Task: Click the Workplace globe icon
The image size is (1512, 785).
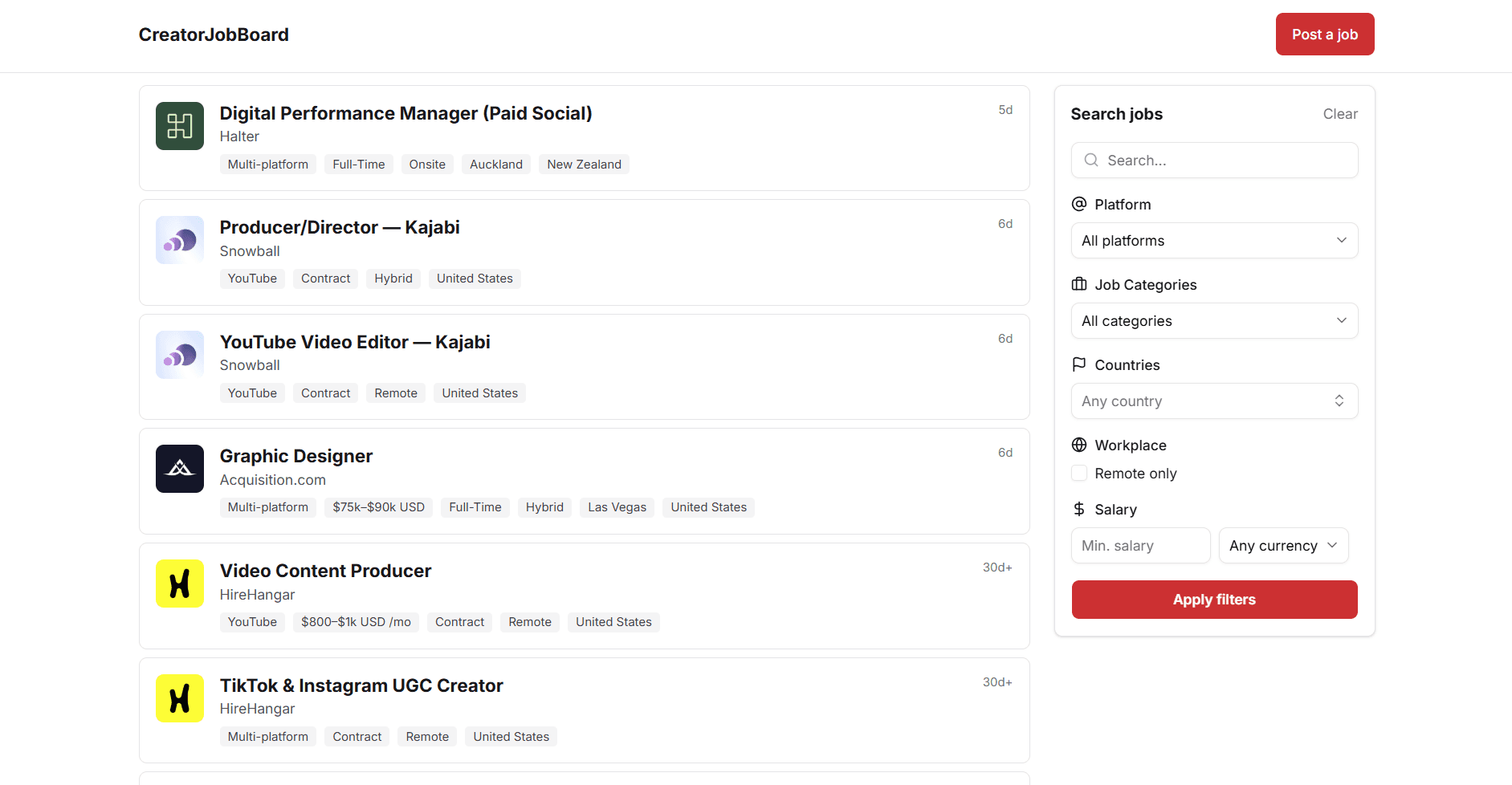Action: point(1079,445)
